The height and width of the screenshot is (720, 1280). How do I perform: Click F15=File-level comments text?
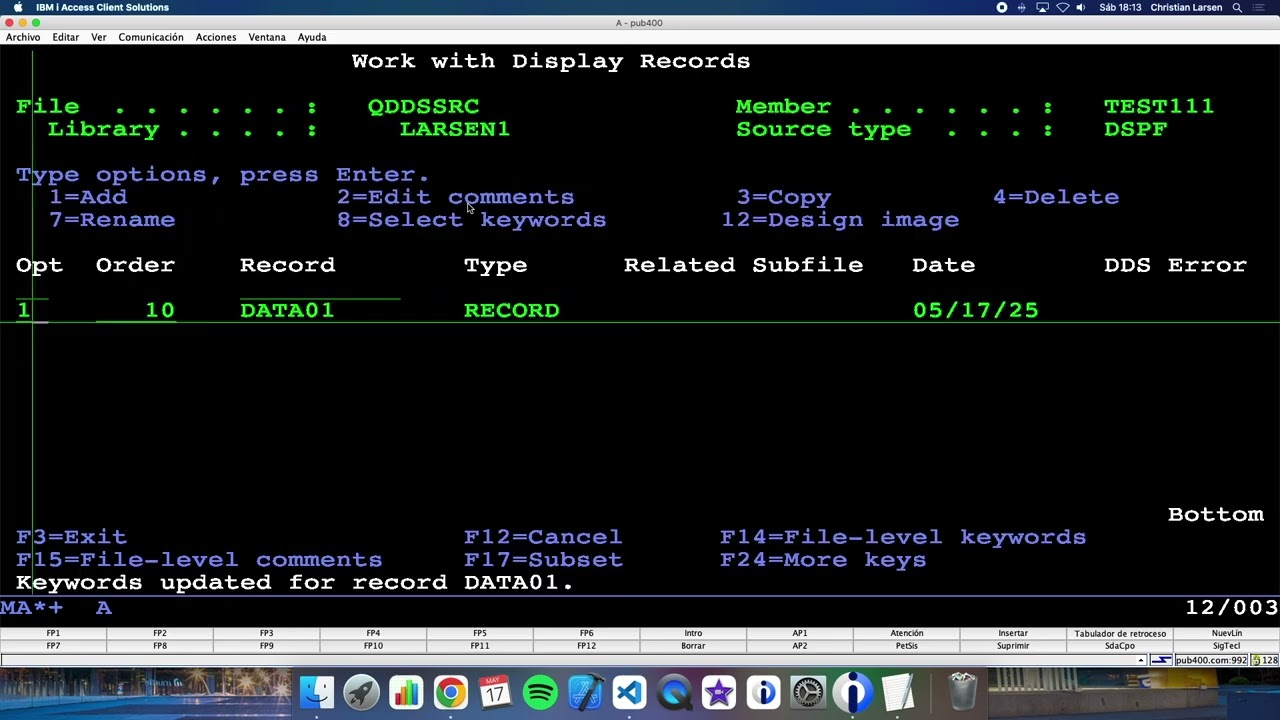click(x=199, y=560)
